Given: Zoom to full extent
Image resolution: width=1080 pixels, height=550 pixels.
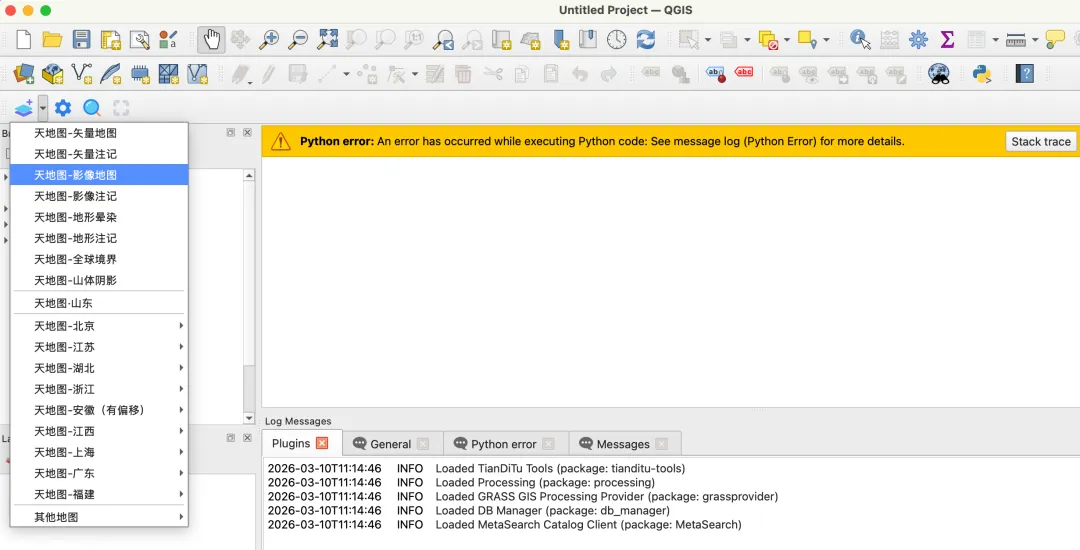Looking at the screenshot, I should pos(327,39).
